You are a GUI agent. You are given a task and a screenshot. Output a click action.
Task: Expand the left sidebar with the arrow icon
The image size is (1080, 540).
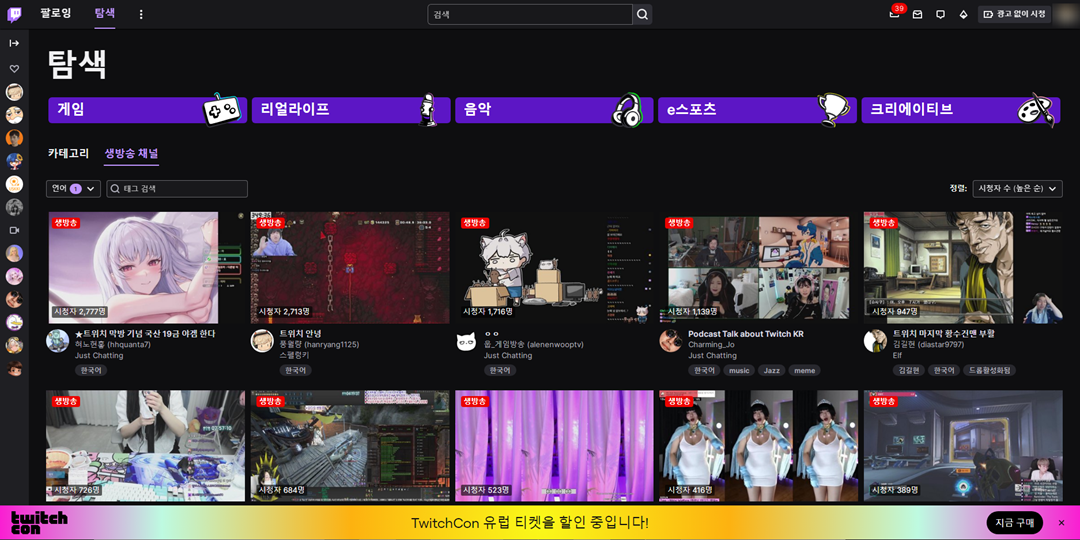tap(14, 43)
